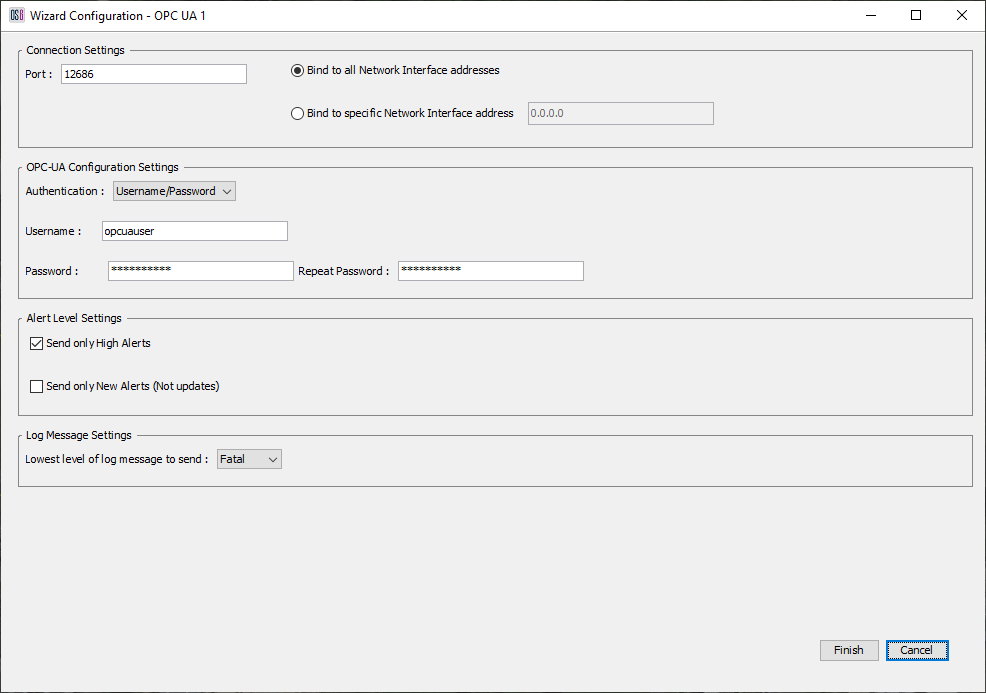The image size is (986, 693).
Task: Expand the lowest log level dropdown
Action: pyautogui.click(x=249, y=459)
